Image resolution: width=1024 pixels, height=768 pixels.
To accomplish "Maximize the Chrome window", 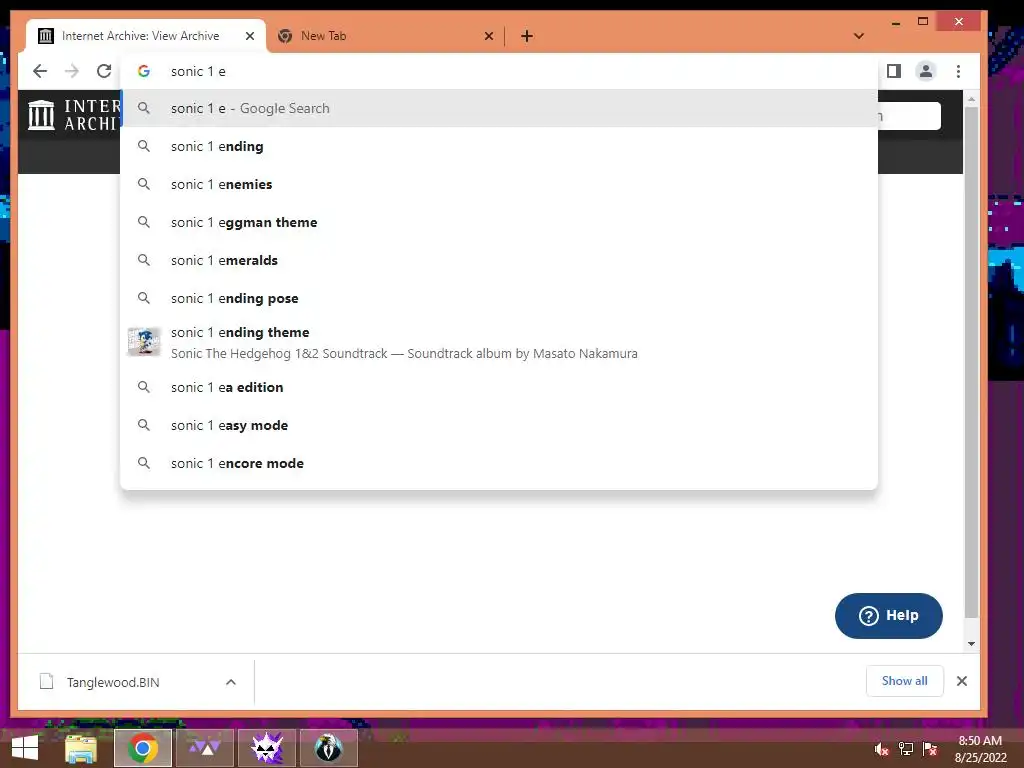I will pyautogui.click(x=923, y=22).
